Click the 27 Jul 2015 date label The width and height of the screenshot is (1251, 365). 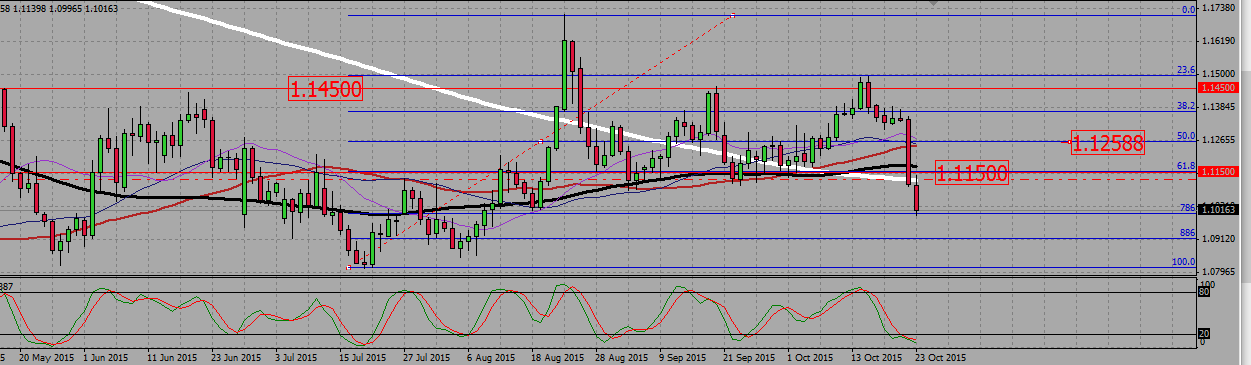click(428, 357)
